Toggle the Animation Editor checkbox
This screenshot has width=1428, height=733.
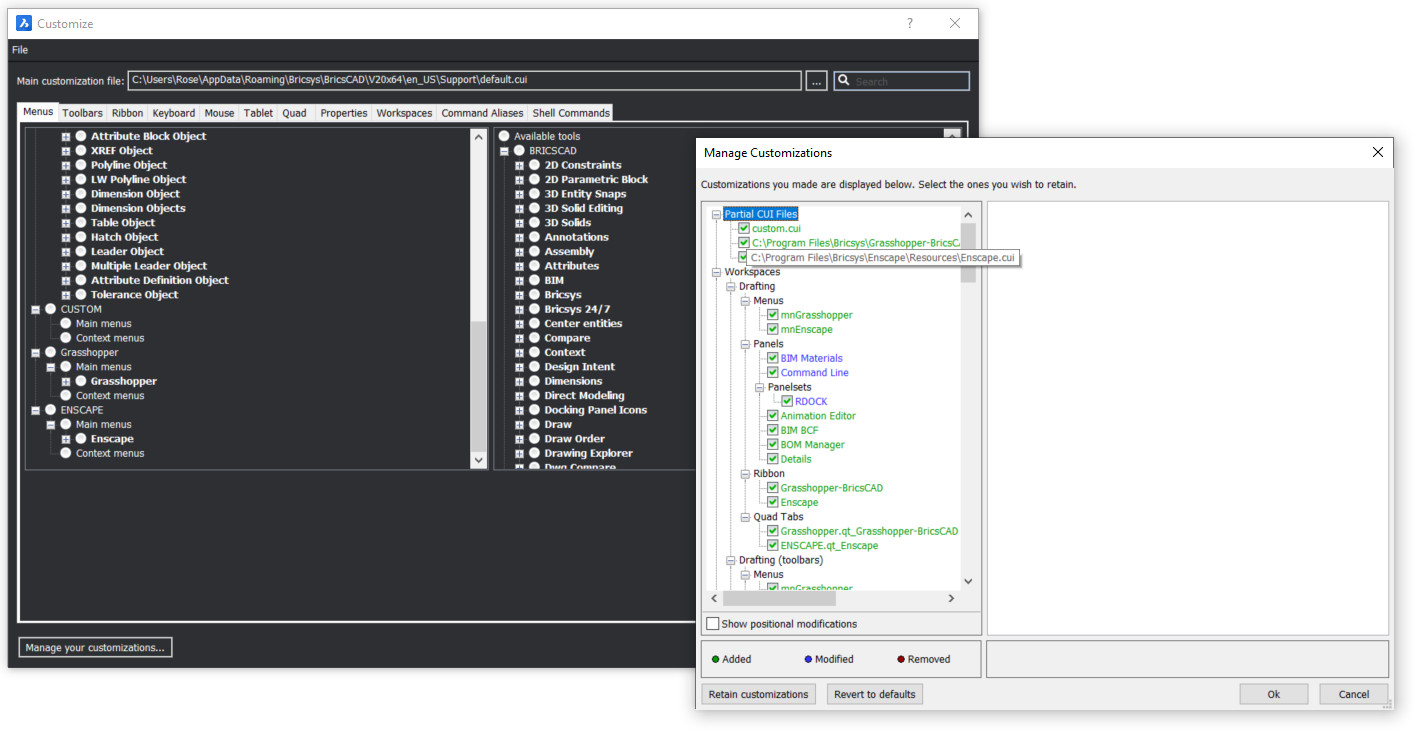click(x=773, y=416)
